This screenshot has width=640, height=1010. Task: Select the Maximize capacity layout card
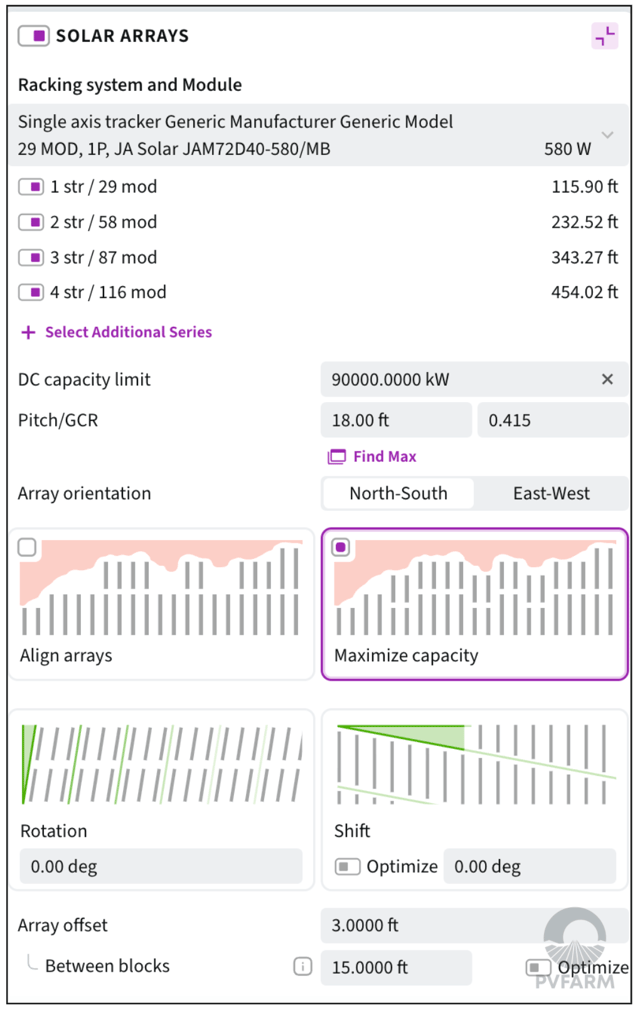pyautogui.click(x=474, y=604)
